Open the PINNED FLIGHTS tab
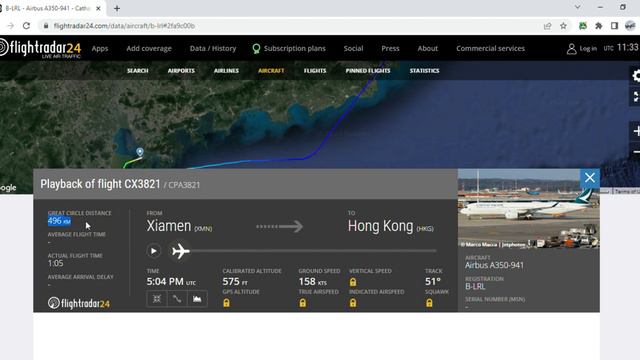Viewport: 640px width, 360px height. coord(368,71)
